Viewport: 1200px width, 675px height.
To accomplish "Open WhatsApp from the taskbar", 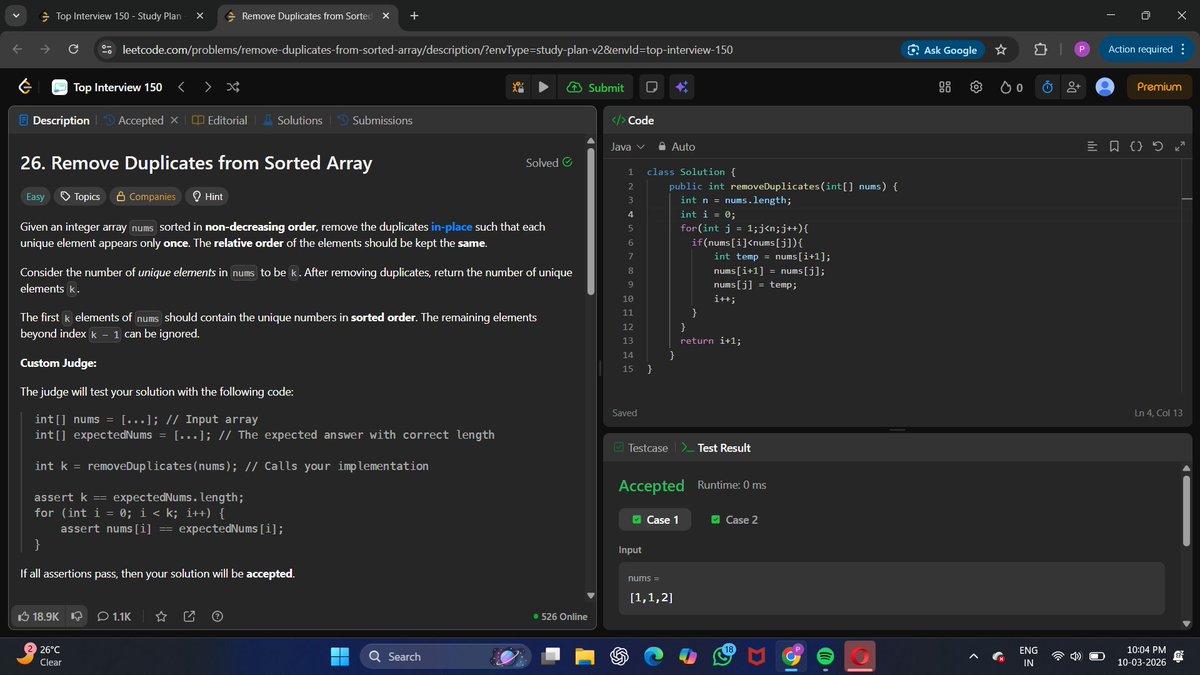I will (722, 656).
